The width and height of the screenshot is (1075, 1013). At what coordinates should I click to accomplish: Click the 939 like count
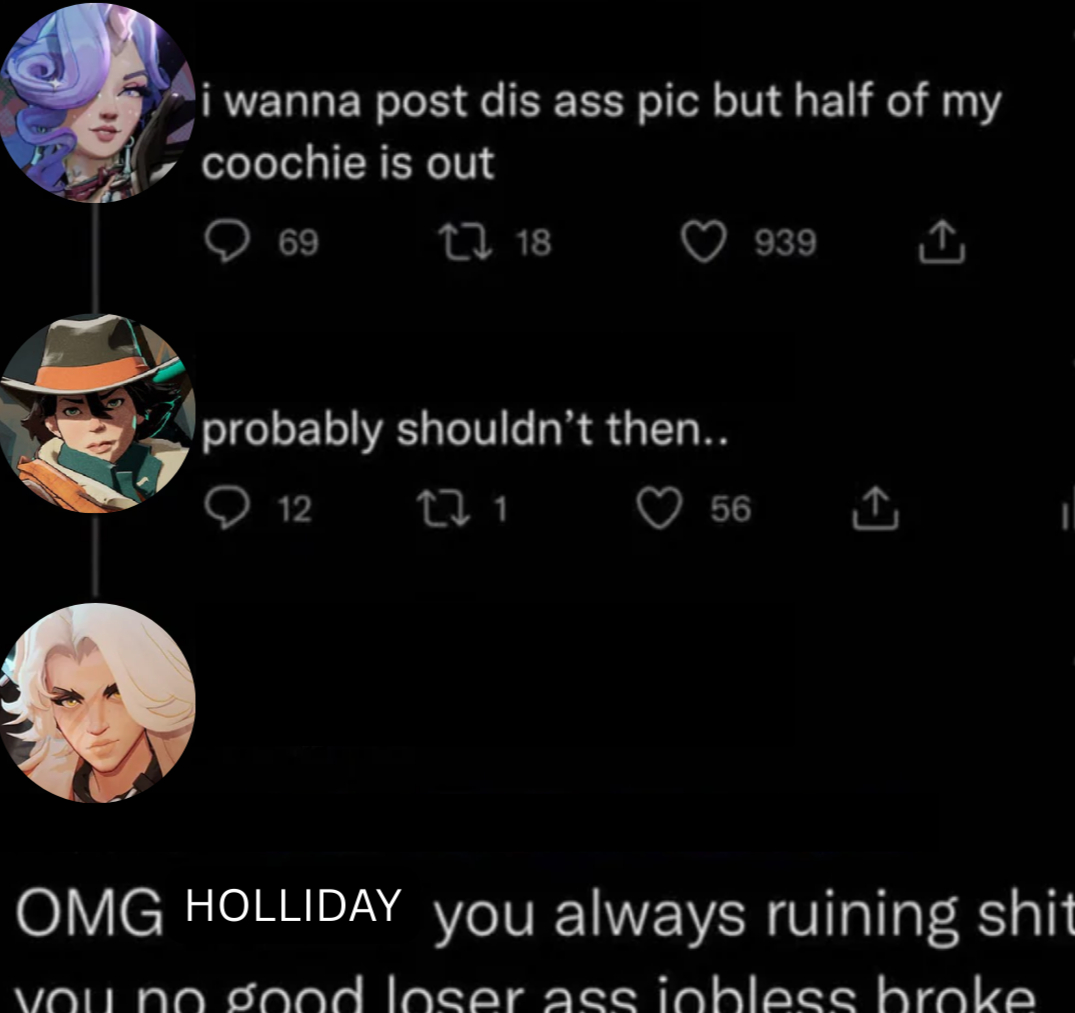[786, 243]
